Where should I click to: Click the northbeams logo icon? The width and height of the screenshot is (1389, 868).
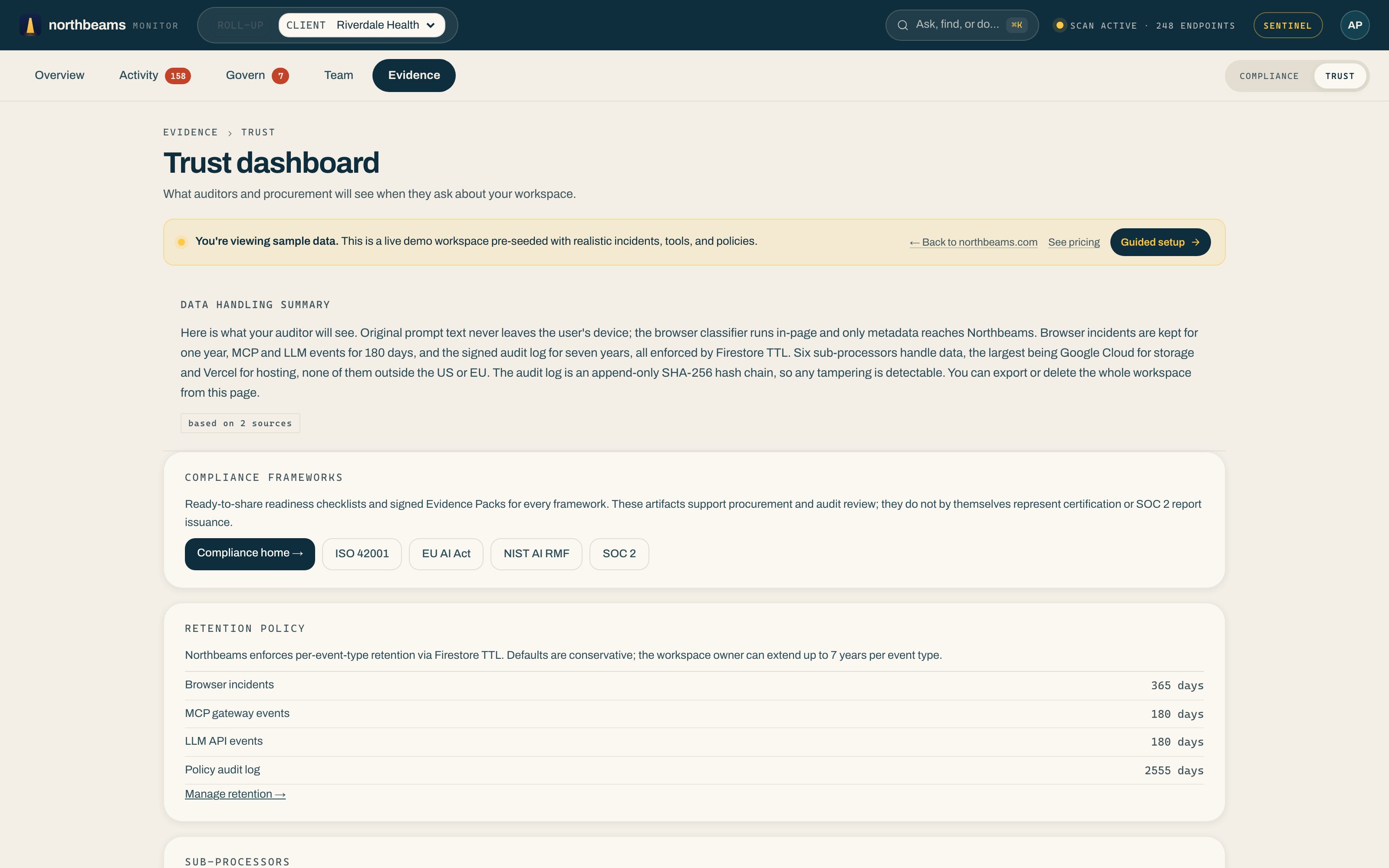(x=30, y=25)
